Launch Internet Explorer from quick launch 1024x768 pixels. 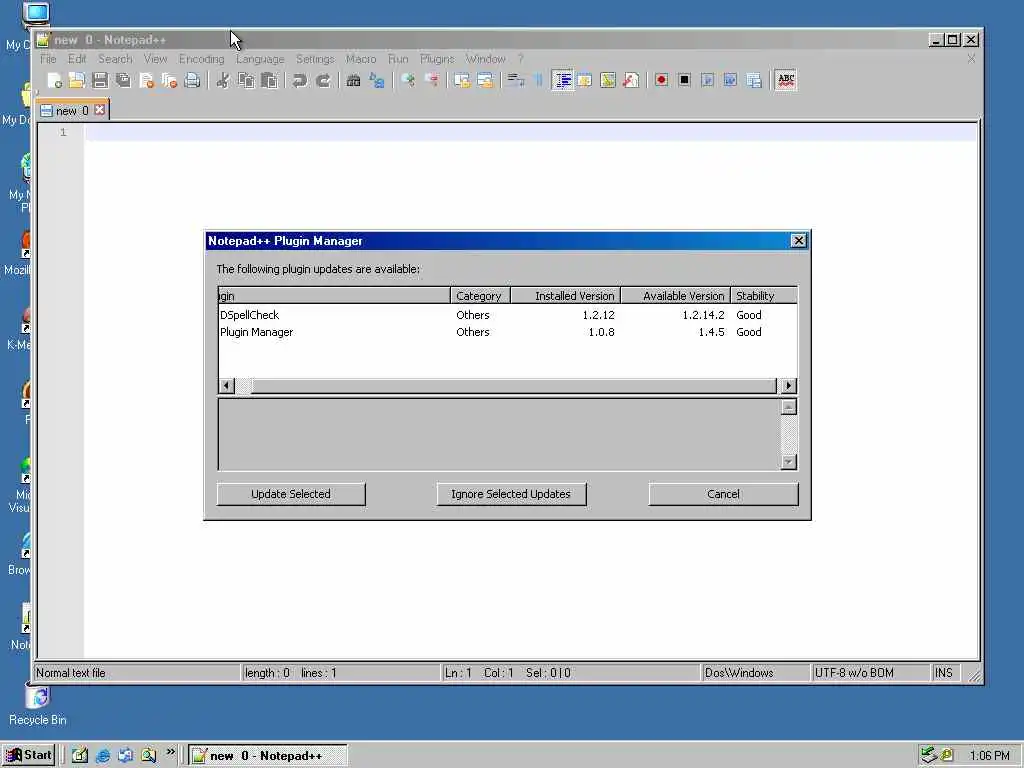click(103, 756)
